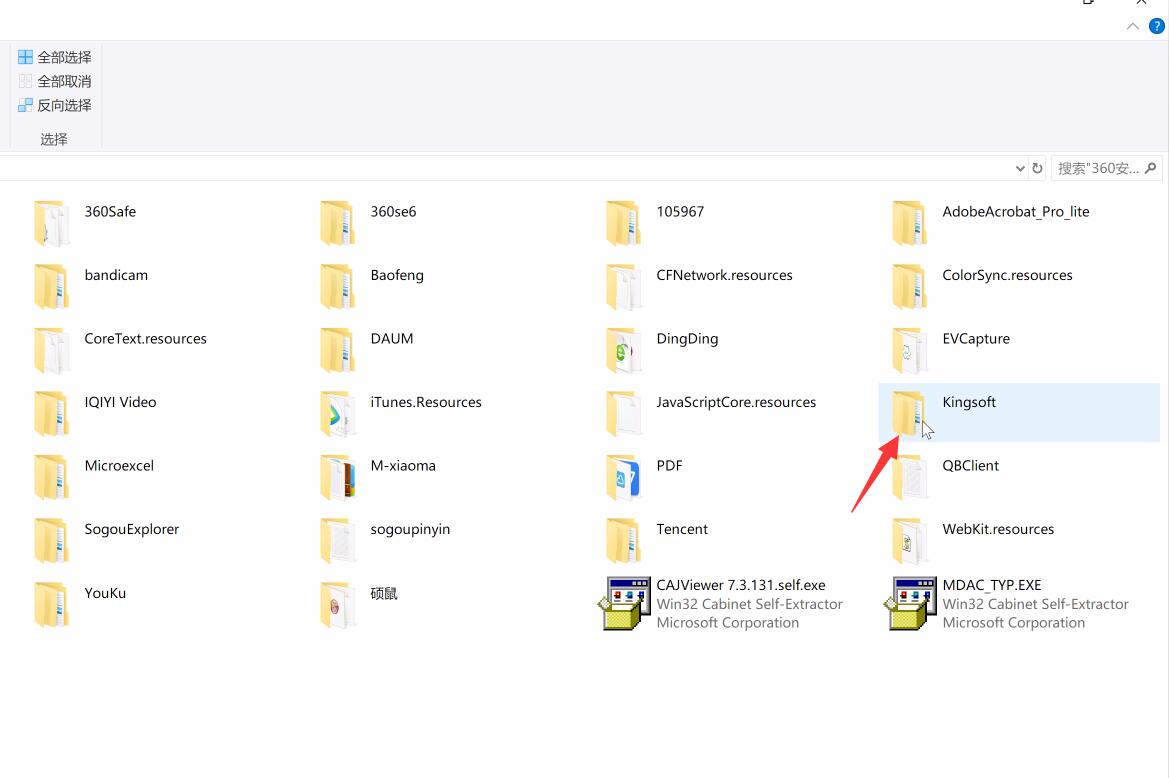Select the AdobeAcrobat_Pro_lite folder icon

click(x=910, y=223)
